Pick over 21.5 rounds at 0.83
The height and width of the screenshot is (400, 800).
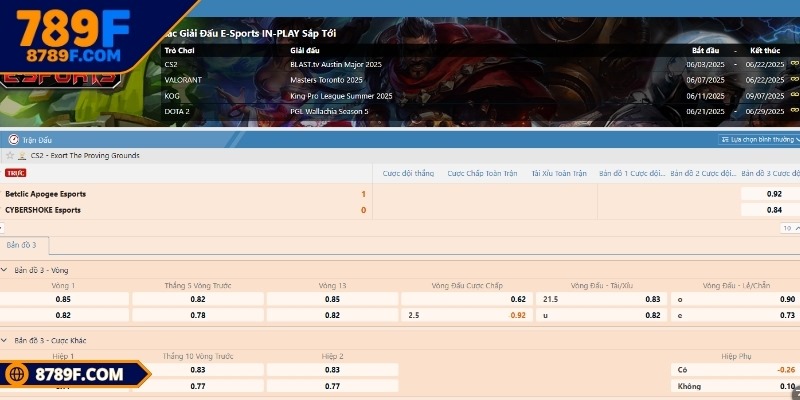click(602, 299)
